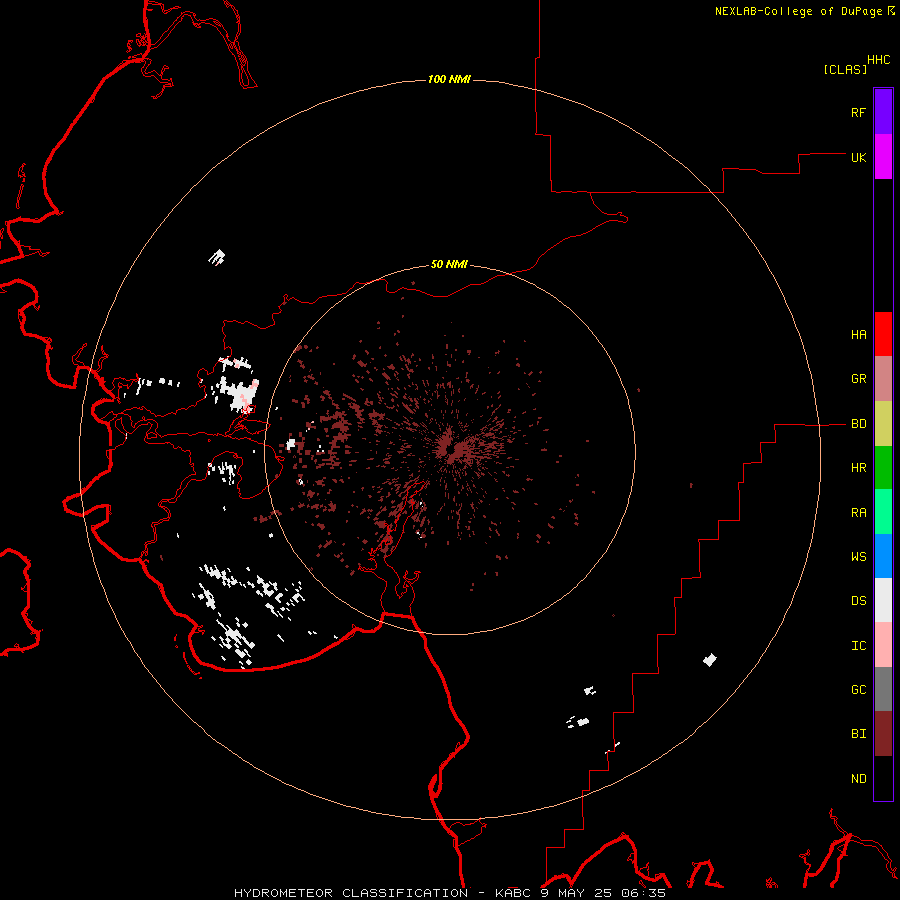Click the DS legend label
This screenshot has width=900, height=900.
(x=858, y=601)
